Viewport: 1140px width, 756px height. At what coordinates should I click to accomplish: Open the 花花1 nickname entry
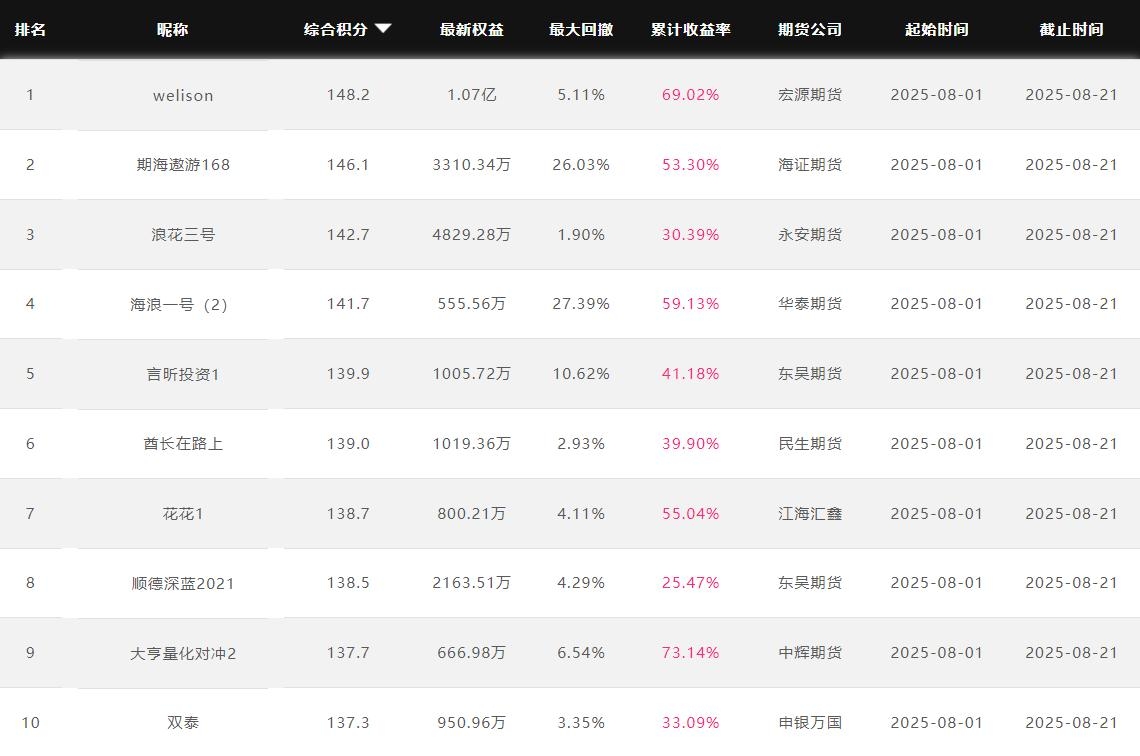(183, 514)
